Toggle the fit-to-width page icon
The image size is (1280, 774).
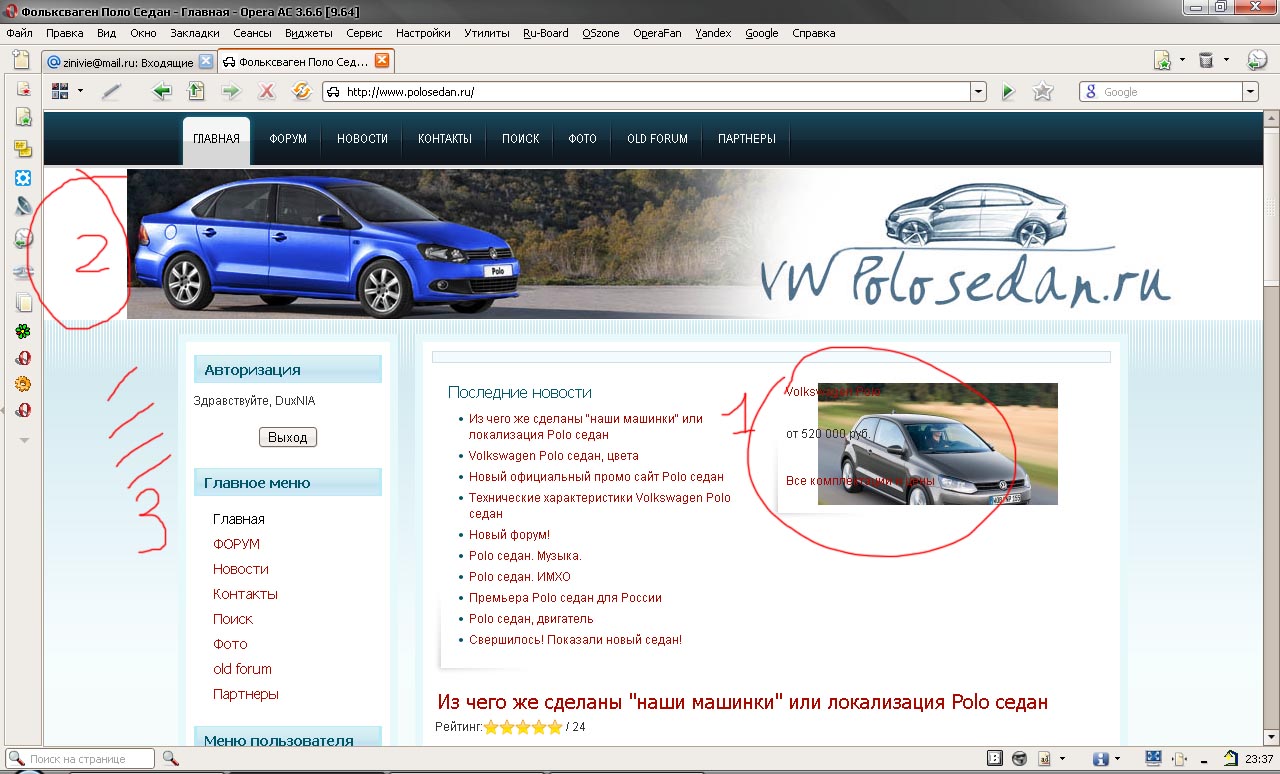1179,759
